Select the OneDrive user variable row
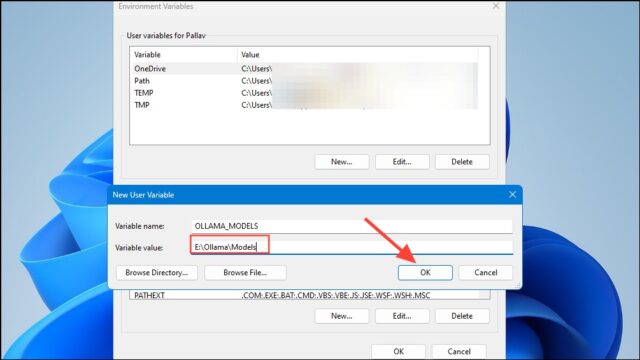This screenshot has height=360, width=640. coord(304,69)
